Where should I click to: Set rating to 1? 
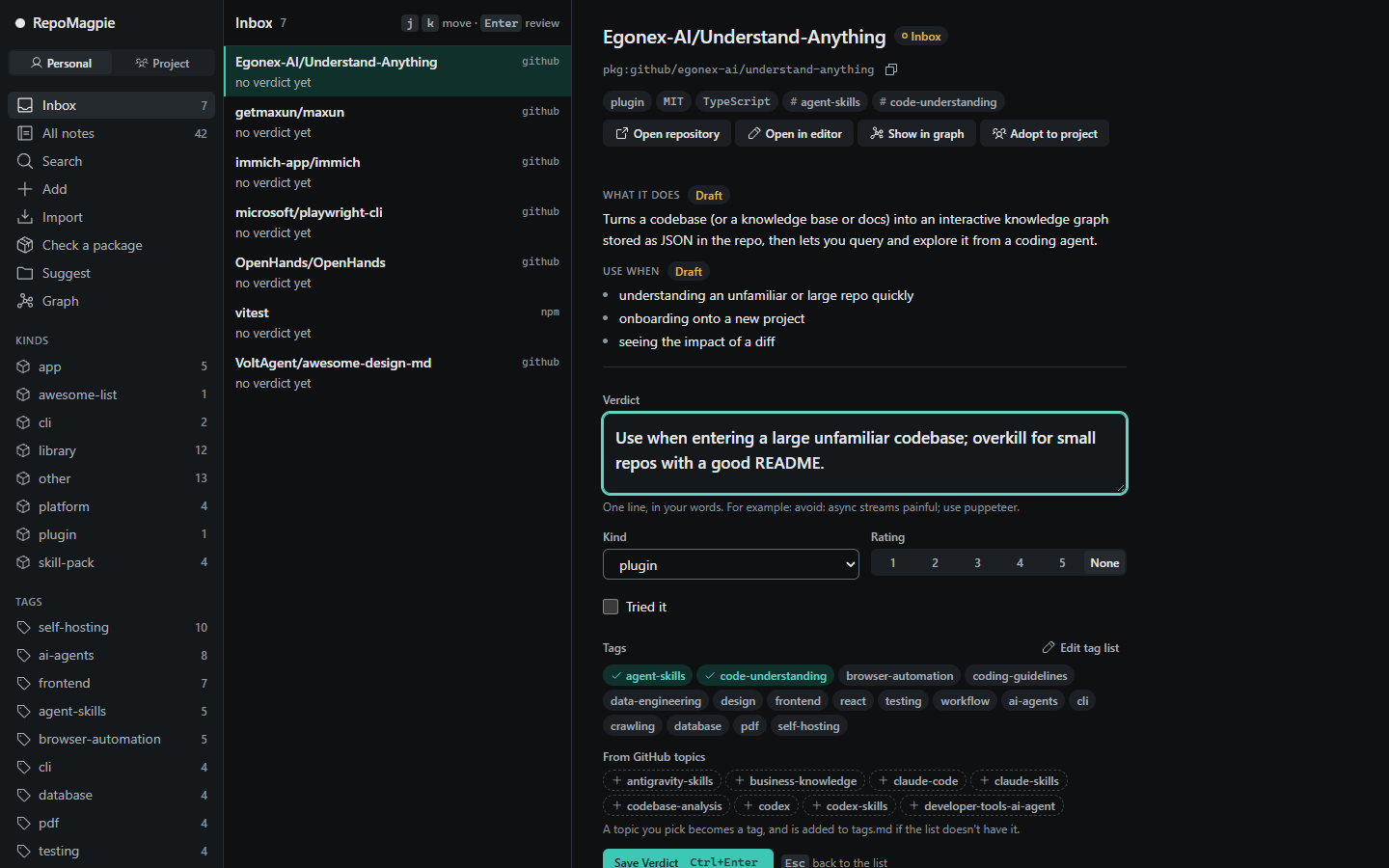(x=892, y=562)
